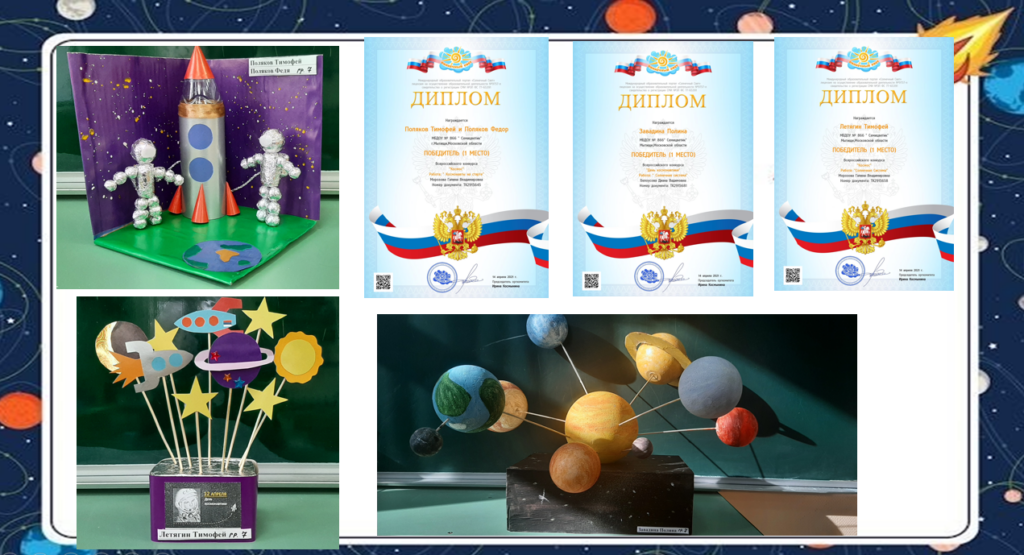Select the Завидина Полина diploma image
The height and width of the screenshot is (555, 1024).
click(x=663, y=169)
